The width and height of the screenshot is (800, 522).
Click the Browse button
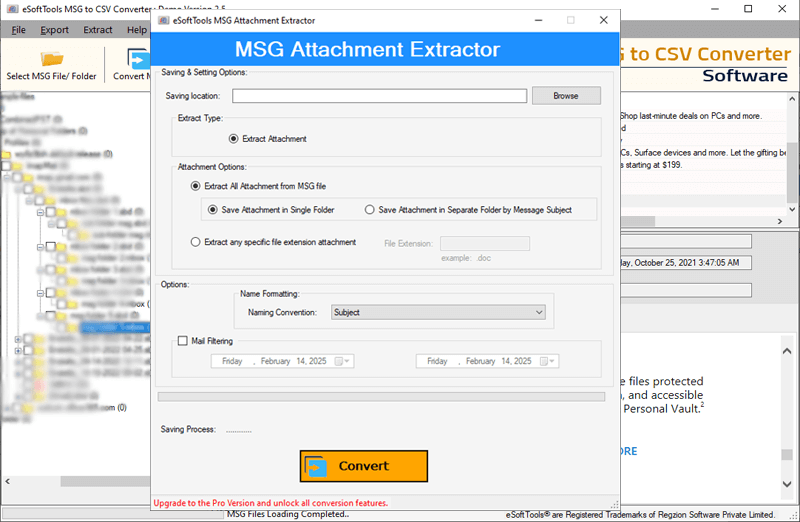[566, 96]
